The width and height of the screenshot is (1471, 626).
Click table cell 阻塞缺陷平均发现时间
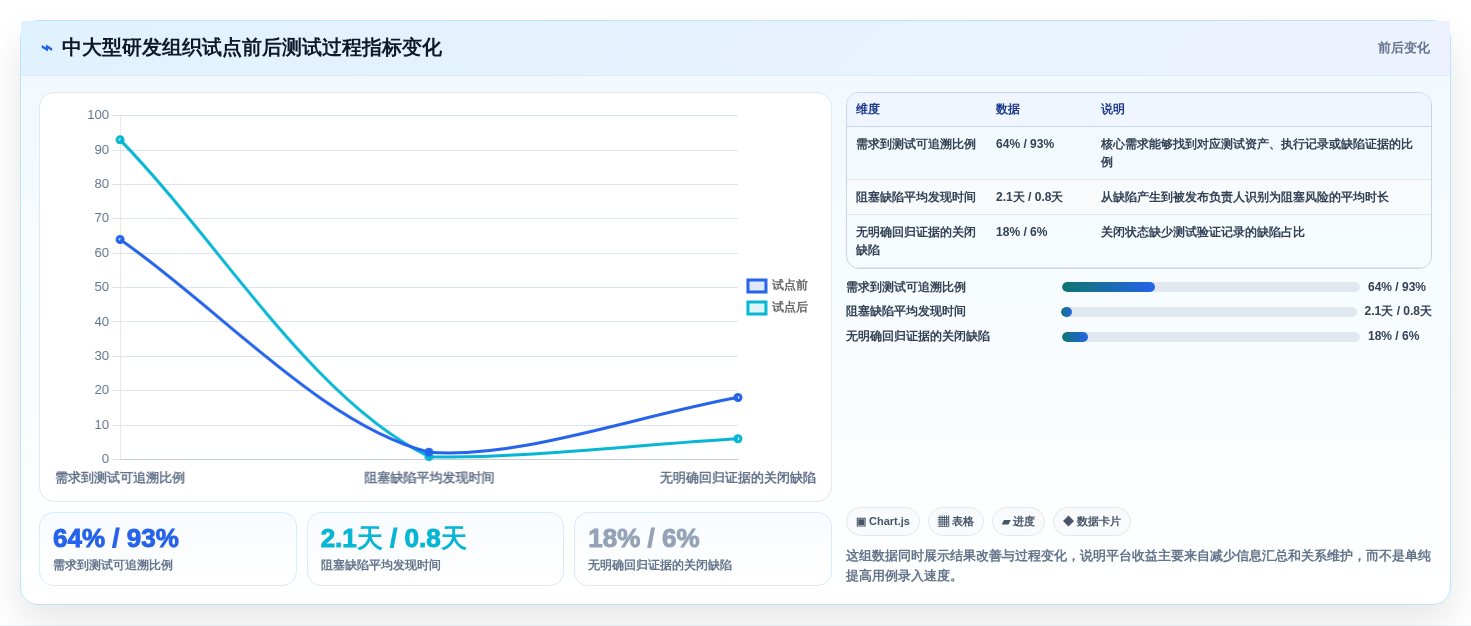coord(916,197)
